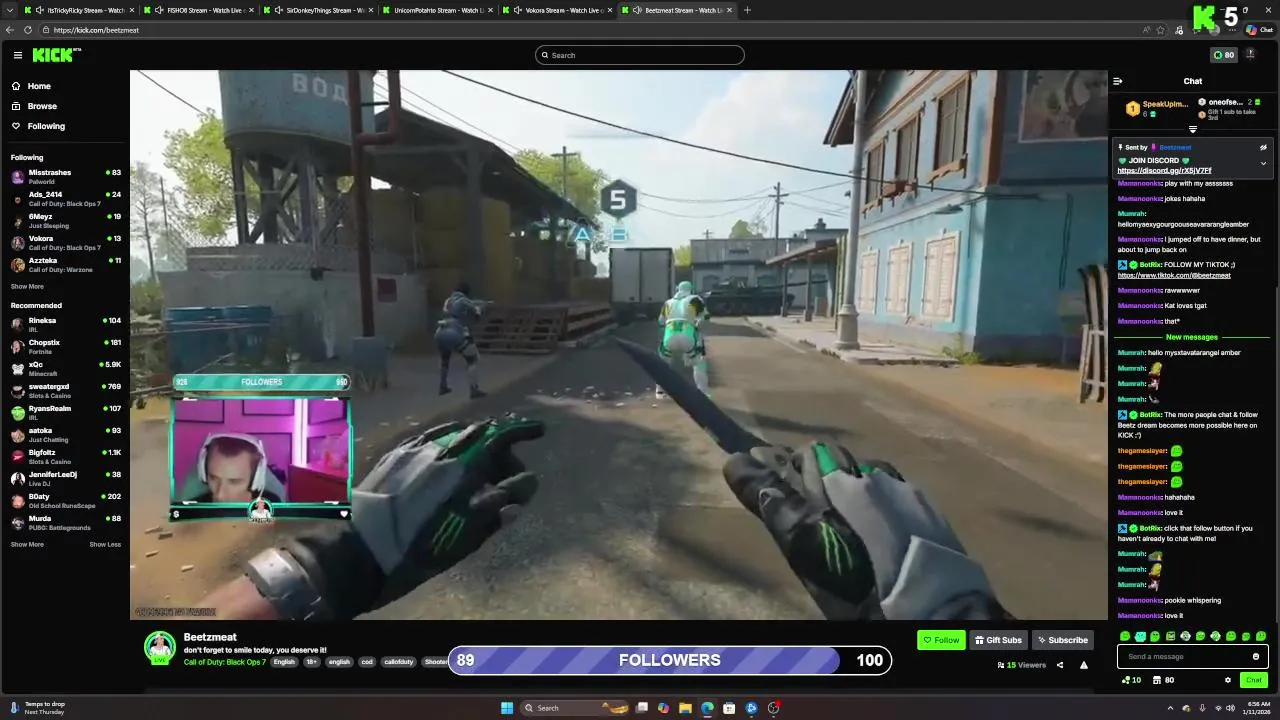Open xQc recommended channel
The image size is (1280, 720).
[65, 368]
